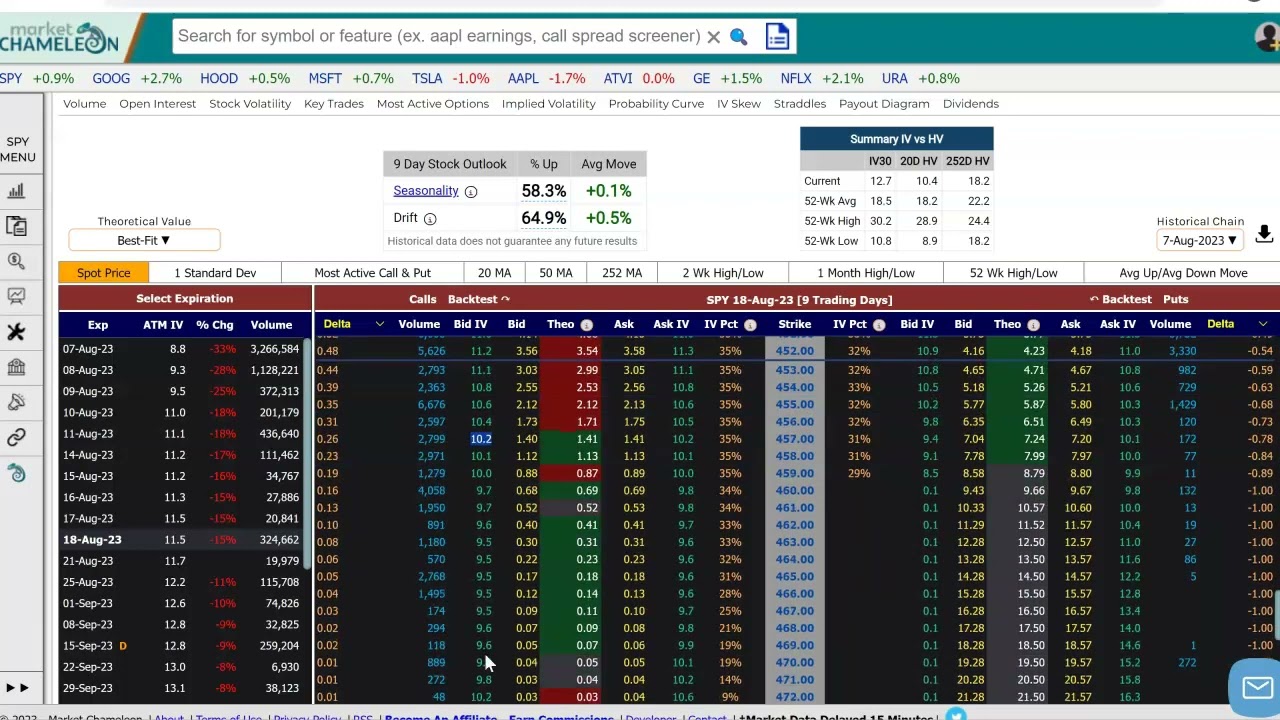Open the bank building icon in sidebar
Viewport: 1280px width, 720px height.
point(16,367)
